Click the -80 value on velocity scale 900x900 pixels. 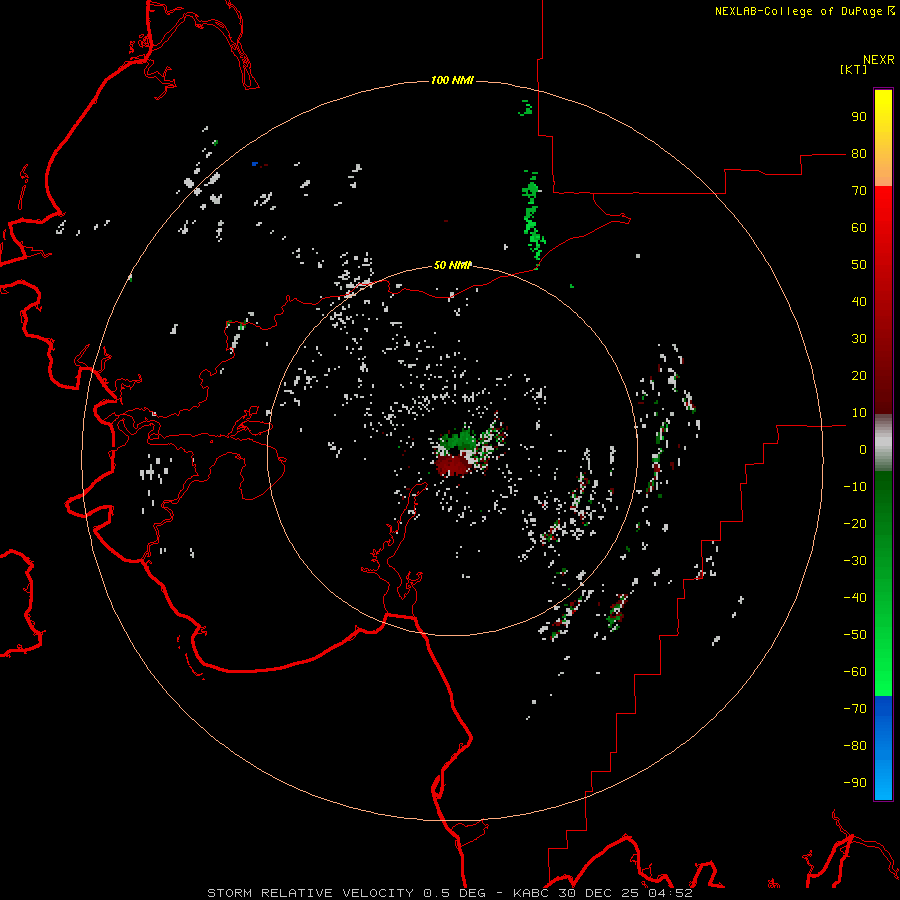click(855, 746)
